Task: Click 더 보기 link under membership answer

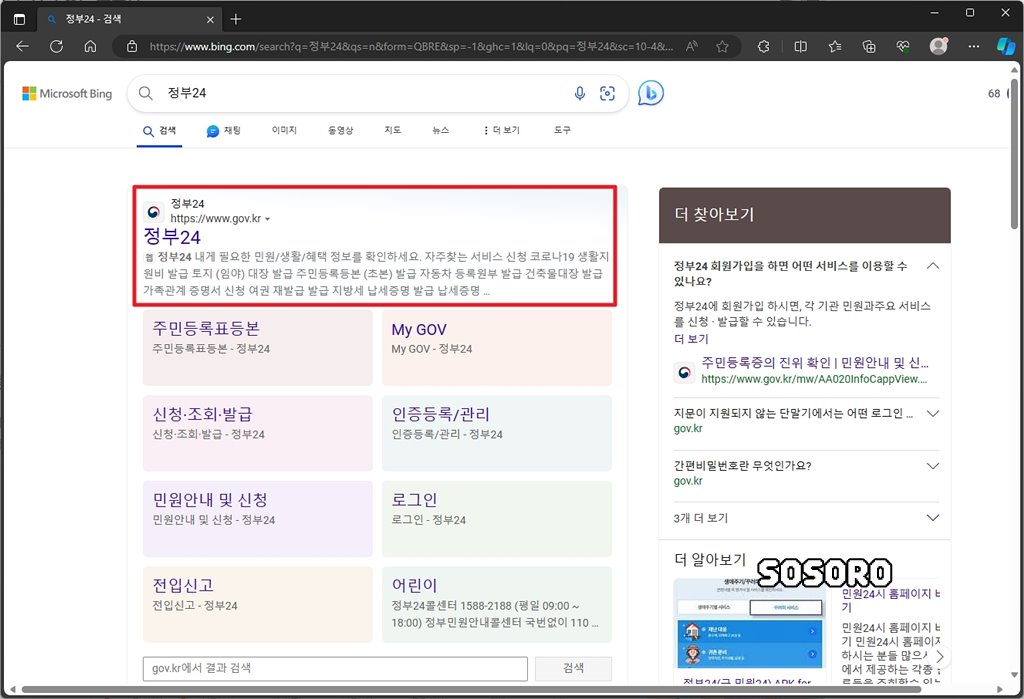Action: pyautogui.click(x=691, y=338)
